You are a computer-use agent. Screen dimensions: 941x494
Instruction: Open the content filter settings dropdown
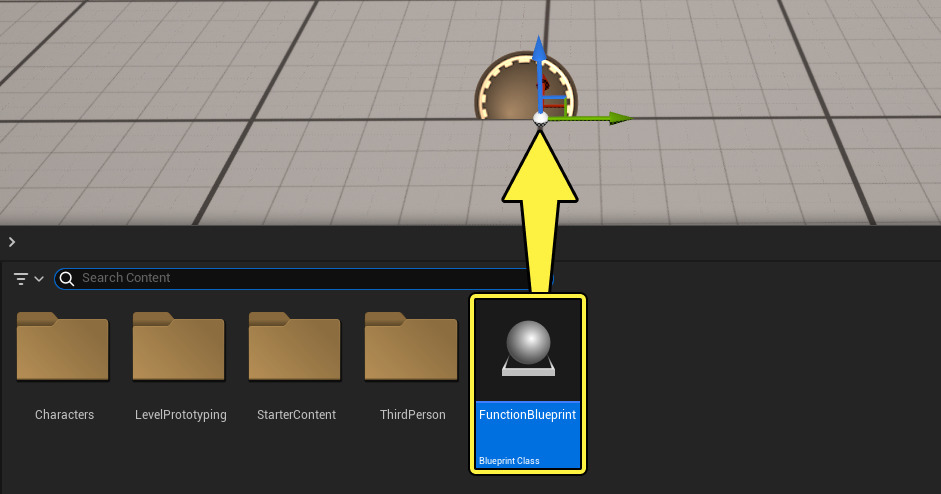click(28, 279)
